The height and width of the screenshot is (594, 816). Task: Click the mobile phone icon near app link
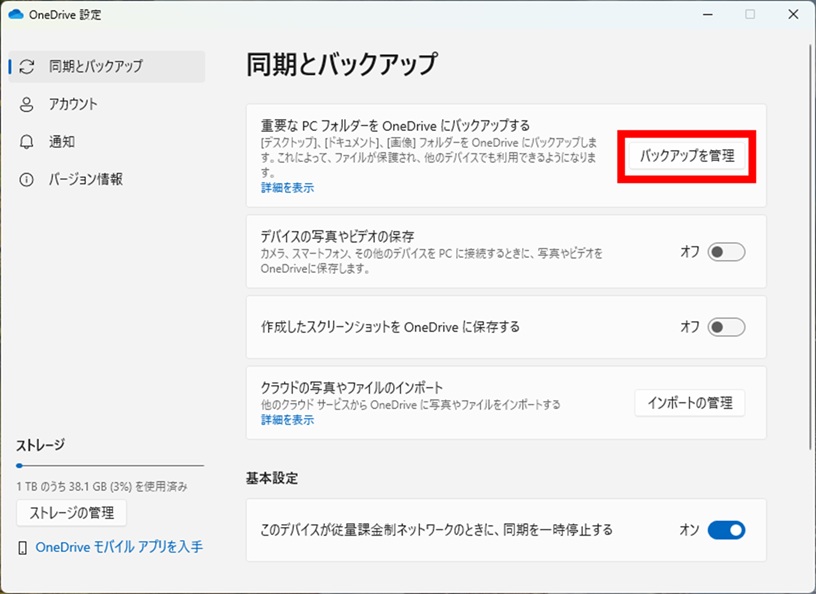click(22, 547)
